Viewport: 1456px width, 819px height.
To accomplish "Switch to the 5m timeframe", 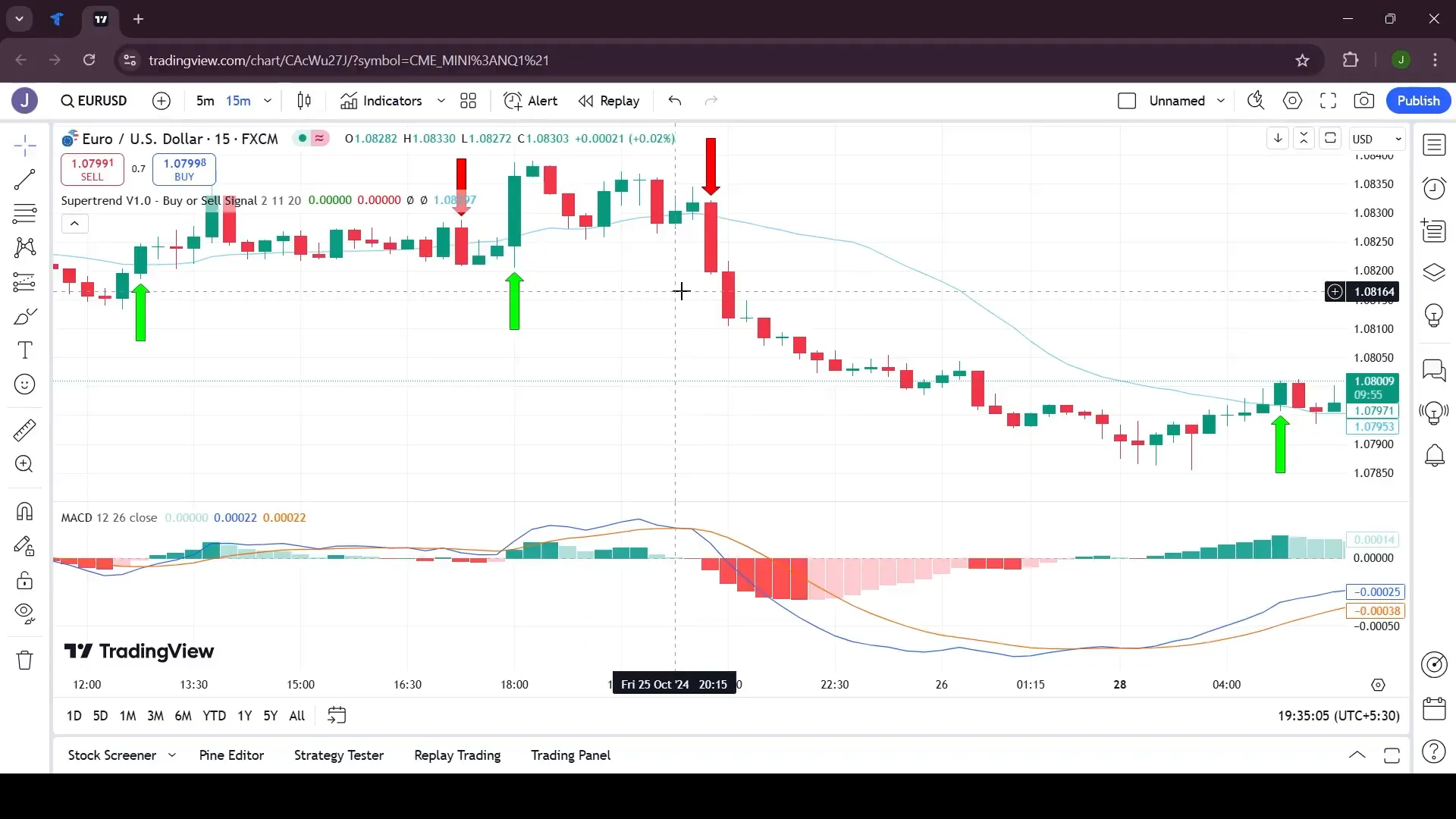I will pyautogui.click(x=205, y=101).
